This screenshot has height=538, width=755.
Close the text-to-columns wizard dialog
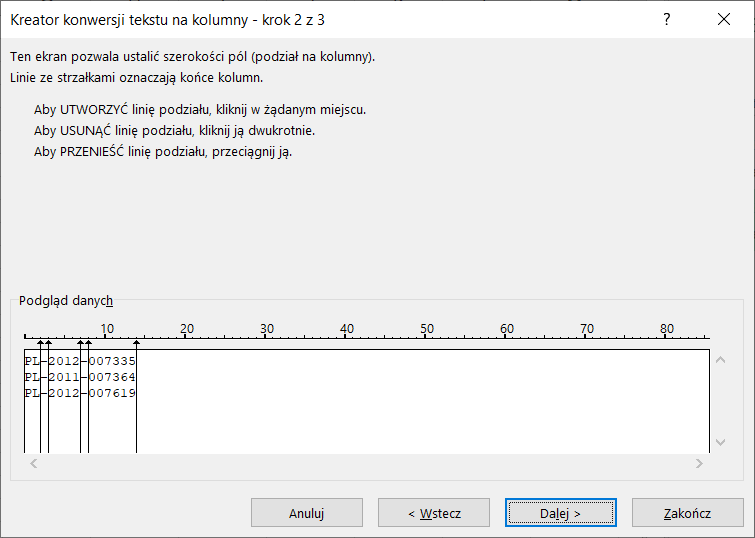pyautogui.click(x=723, y=19)
